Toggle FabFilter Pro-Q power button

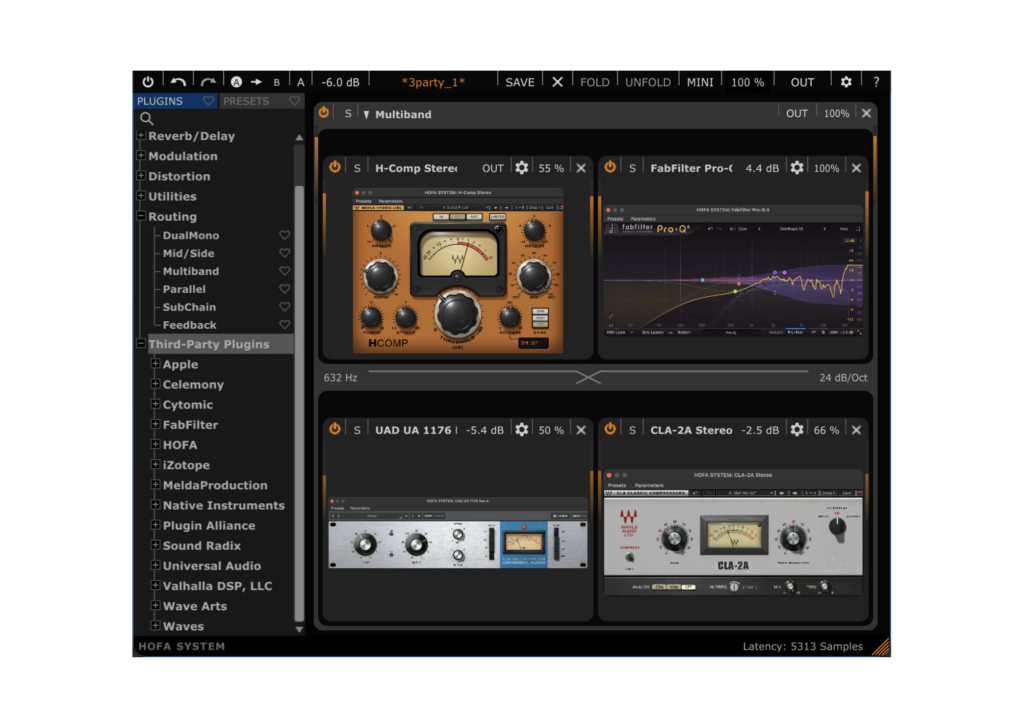tap(610, 167)
